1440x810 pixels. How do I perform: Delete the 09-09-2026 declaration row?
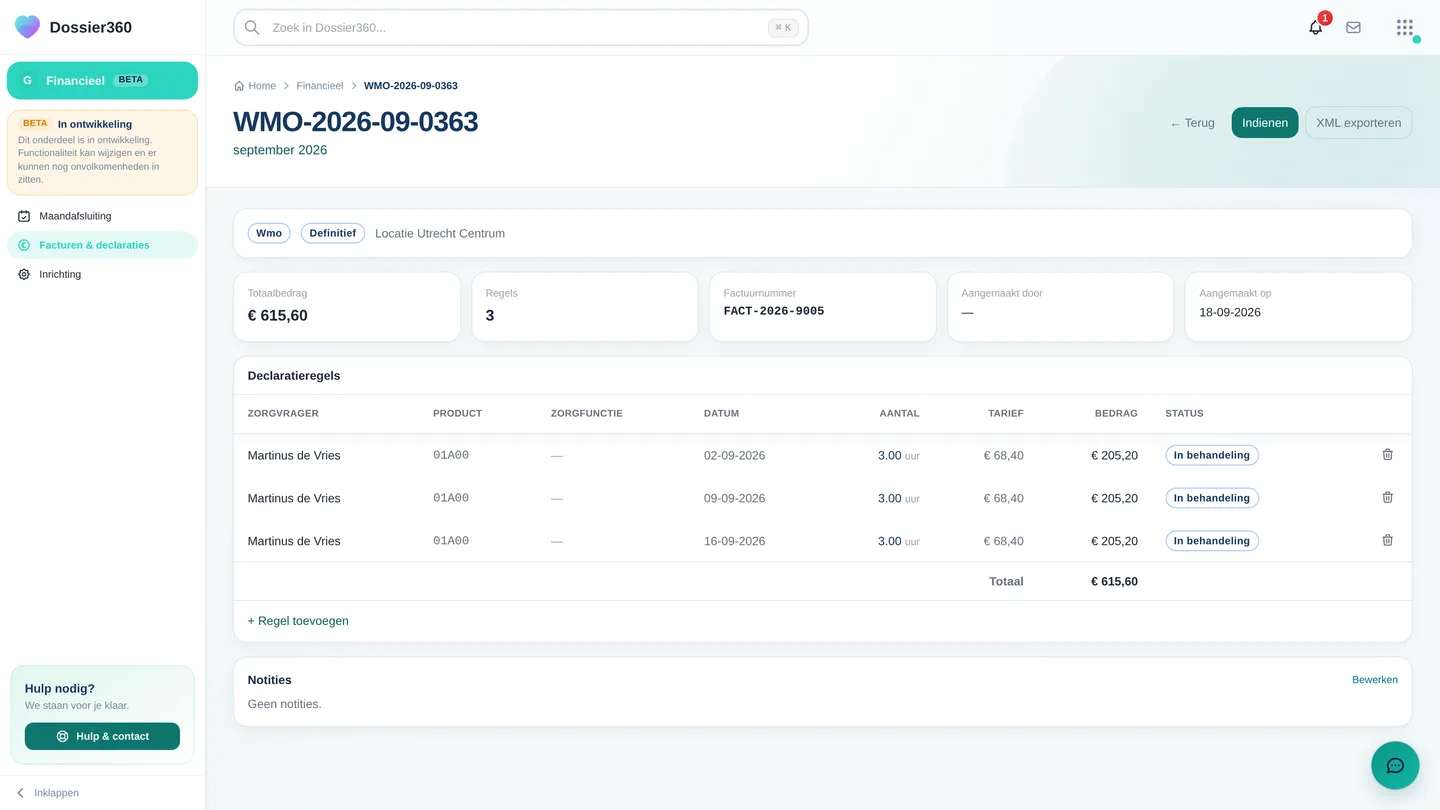1387,497
